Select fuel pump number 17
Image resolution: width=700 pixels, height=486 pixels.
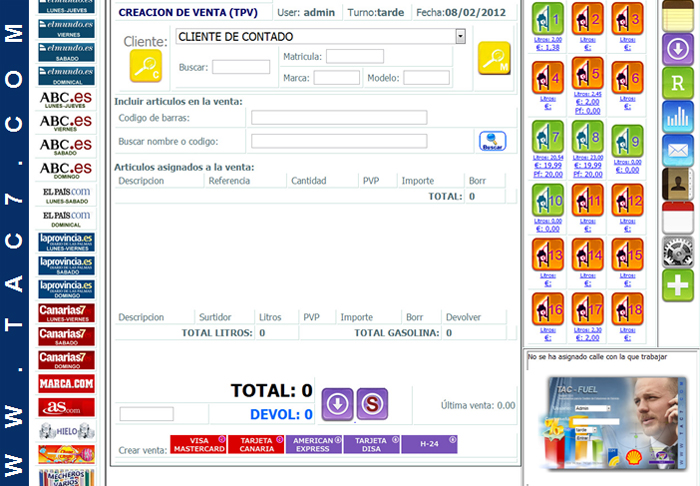pyautogui.click(x=588, y=309)
